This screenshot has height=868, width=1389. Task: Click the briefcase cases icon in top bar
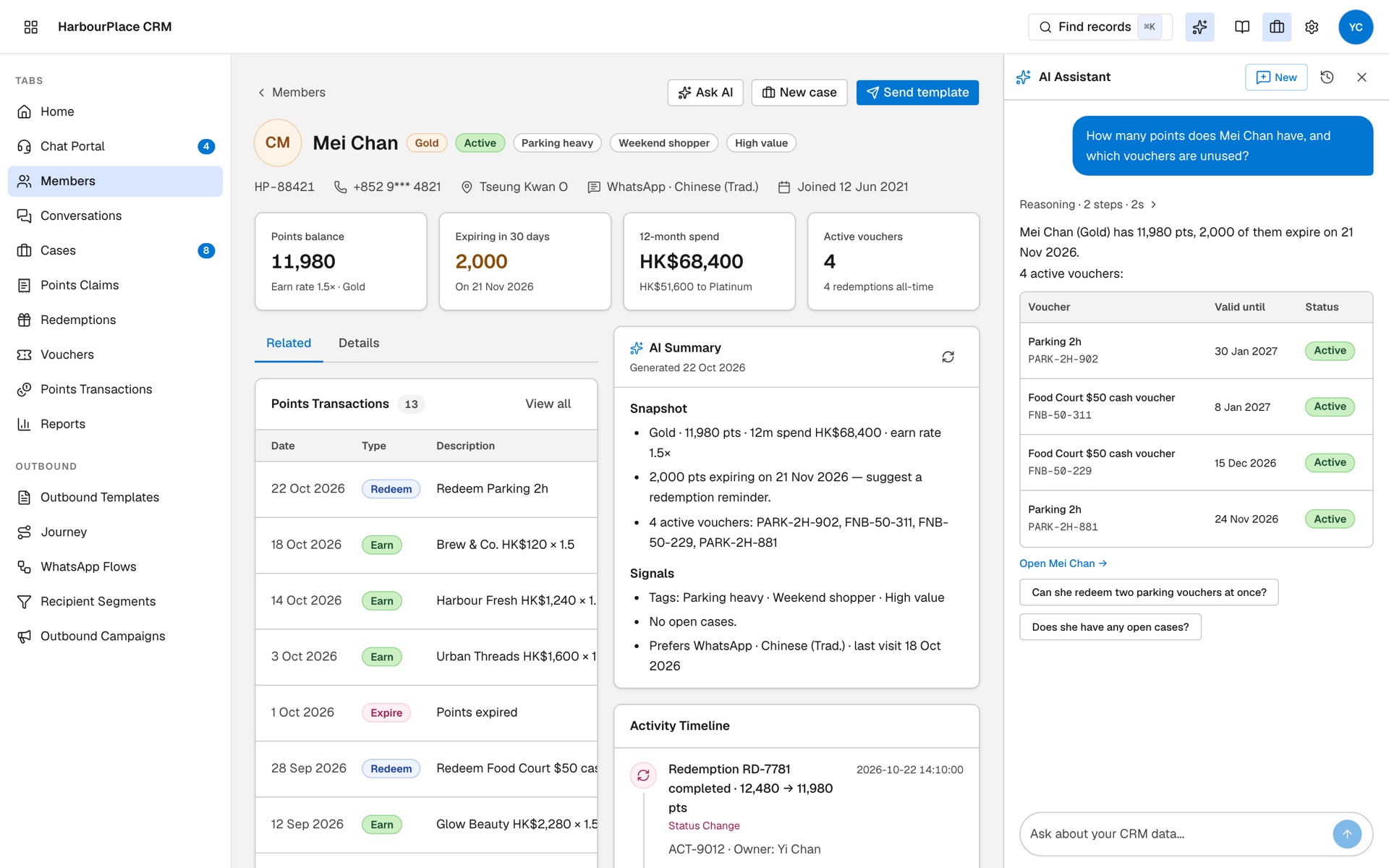point(1277,27)
